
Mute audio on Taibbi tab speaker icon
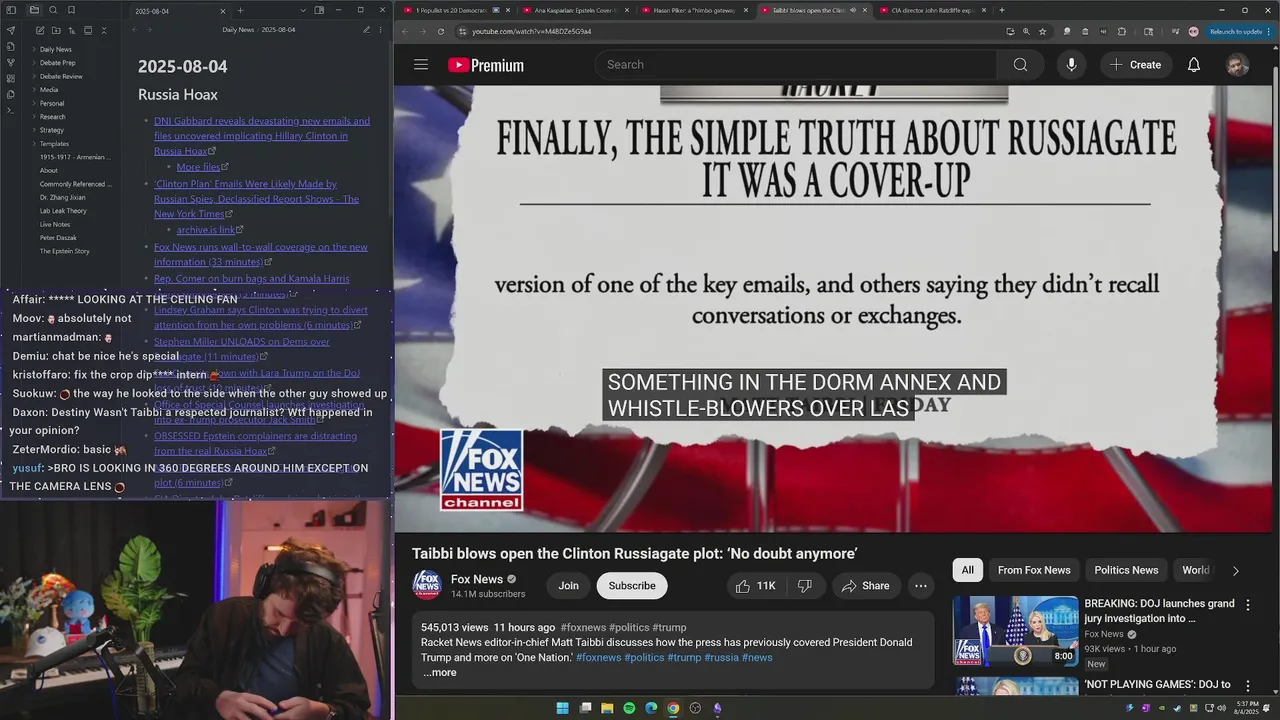click(x=852, y=10)
